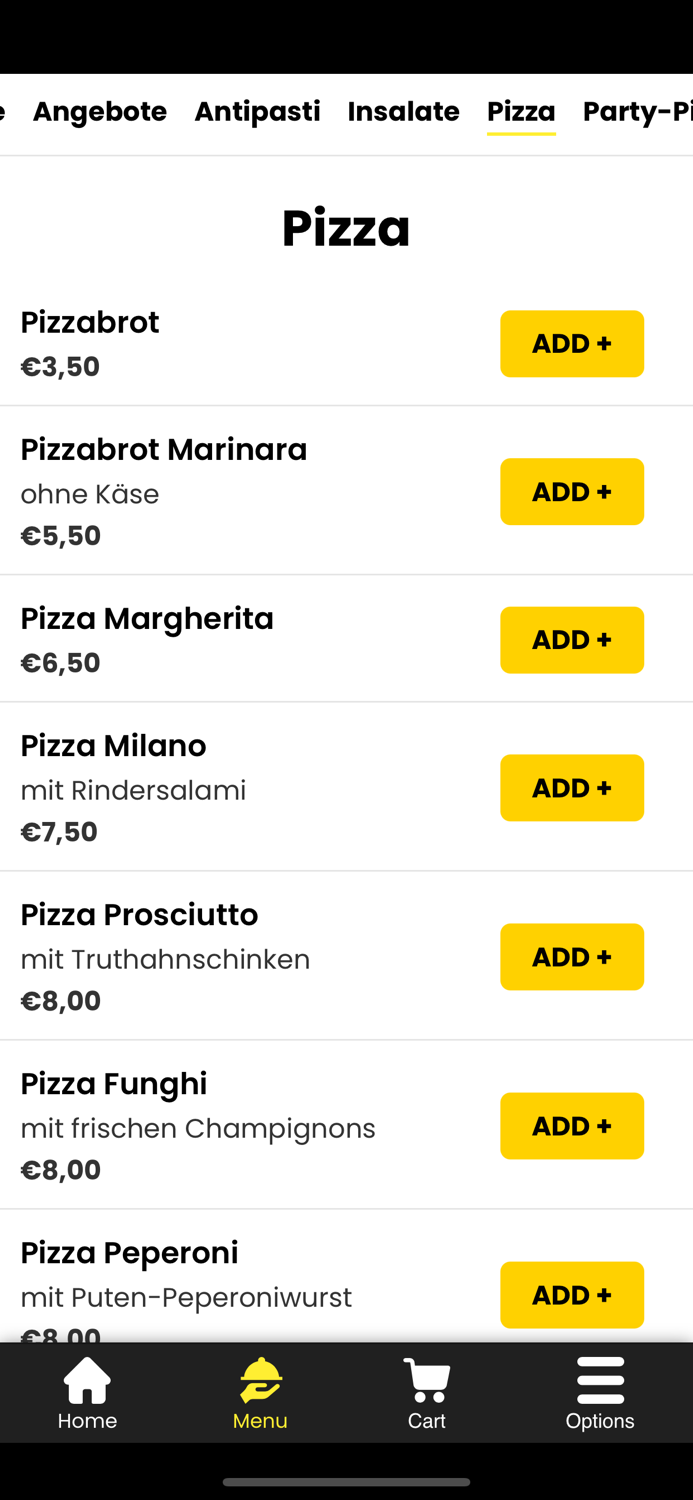Image resolution: width=693 pixels, height=1500 pixels.
Task: Add Pizzabrot to the cart
Action: [x=571, y=343]
